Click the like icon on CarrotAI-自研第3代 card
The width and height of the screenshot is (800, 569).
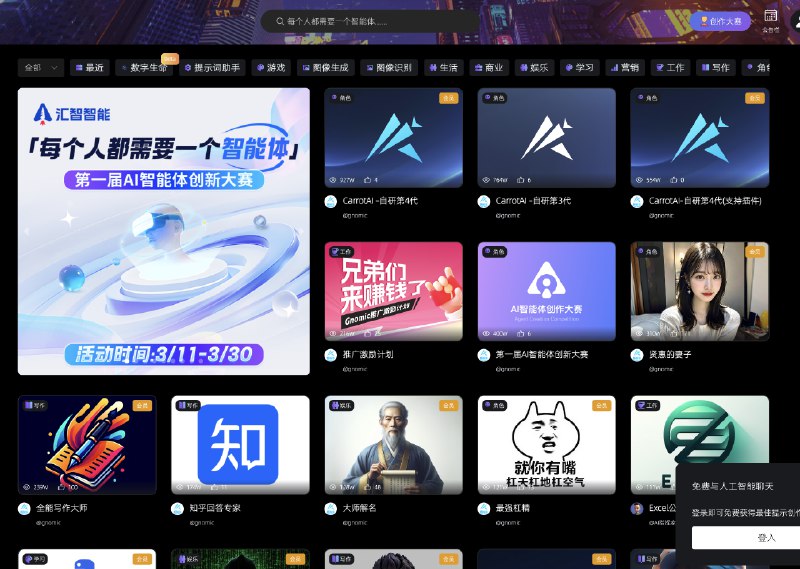(520, 180)
